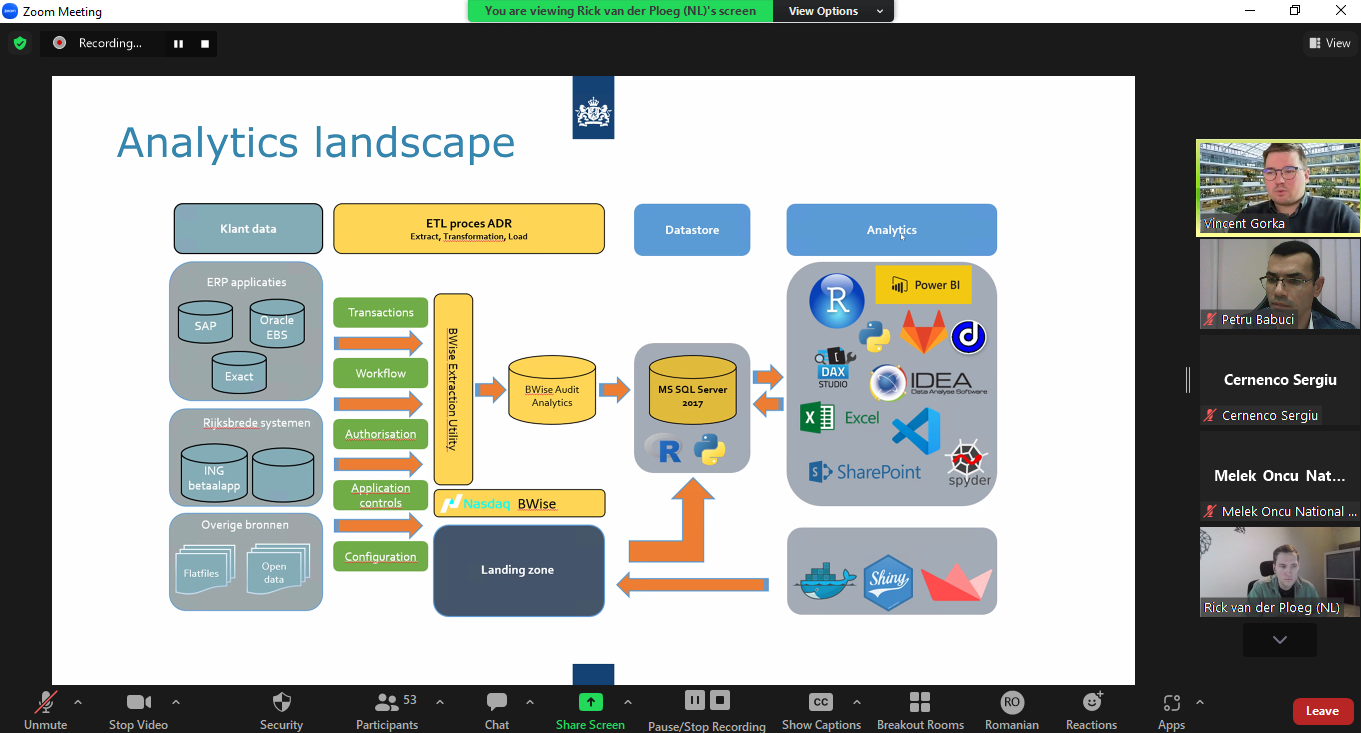The height and width of the screenshot is (733, 1361).
Task: Click the SAP database cylinder
Action: point(205,324)
